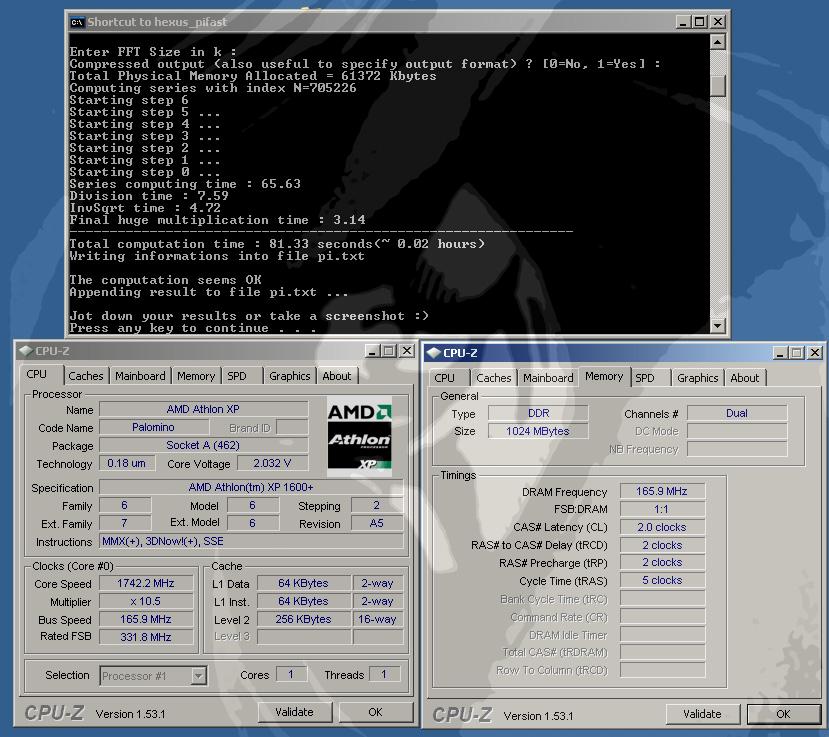Click the Channels # value Dual
This screenshot has height=737, width=829.
click(x=737, y=413)
